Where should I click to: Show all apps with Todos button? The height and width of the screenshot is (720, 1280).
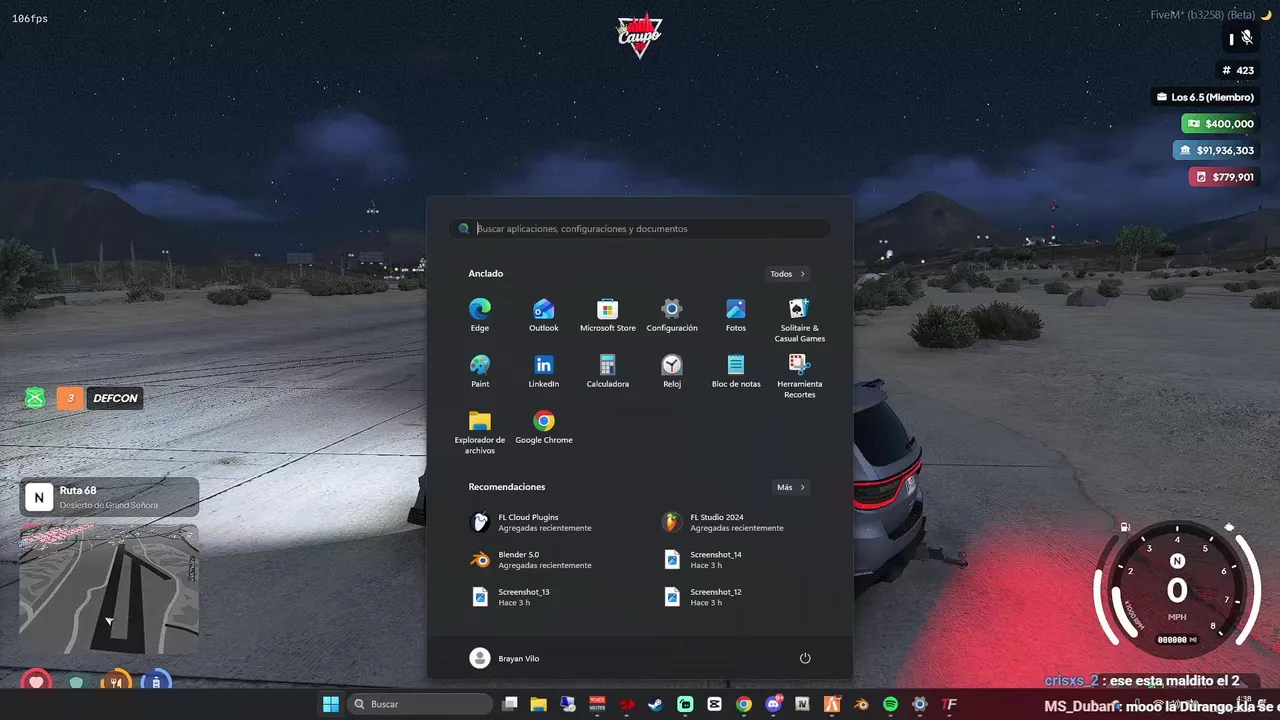point(788,274)
